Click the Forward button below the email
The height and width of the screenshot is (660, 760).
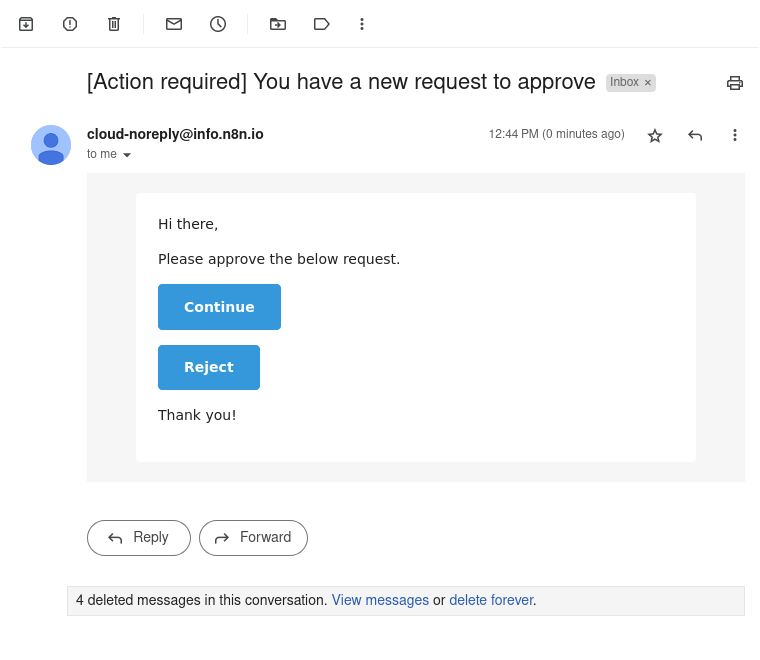[x=253, y=538]
